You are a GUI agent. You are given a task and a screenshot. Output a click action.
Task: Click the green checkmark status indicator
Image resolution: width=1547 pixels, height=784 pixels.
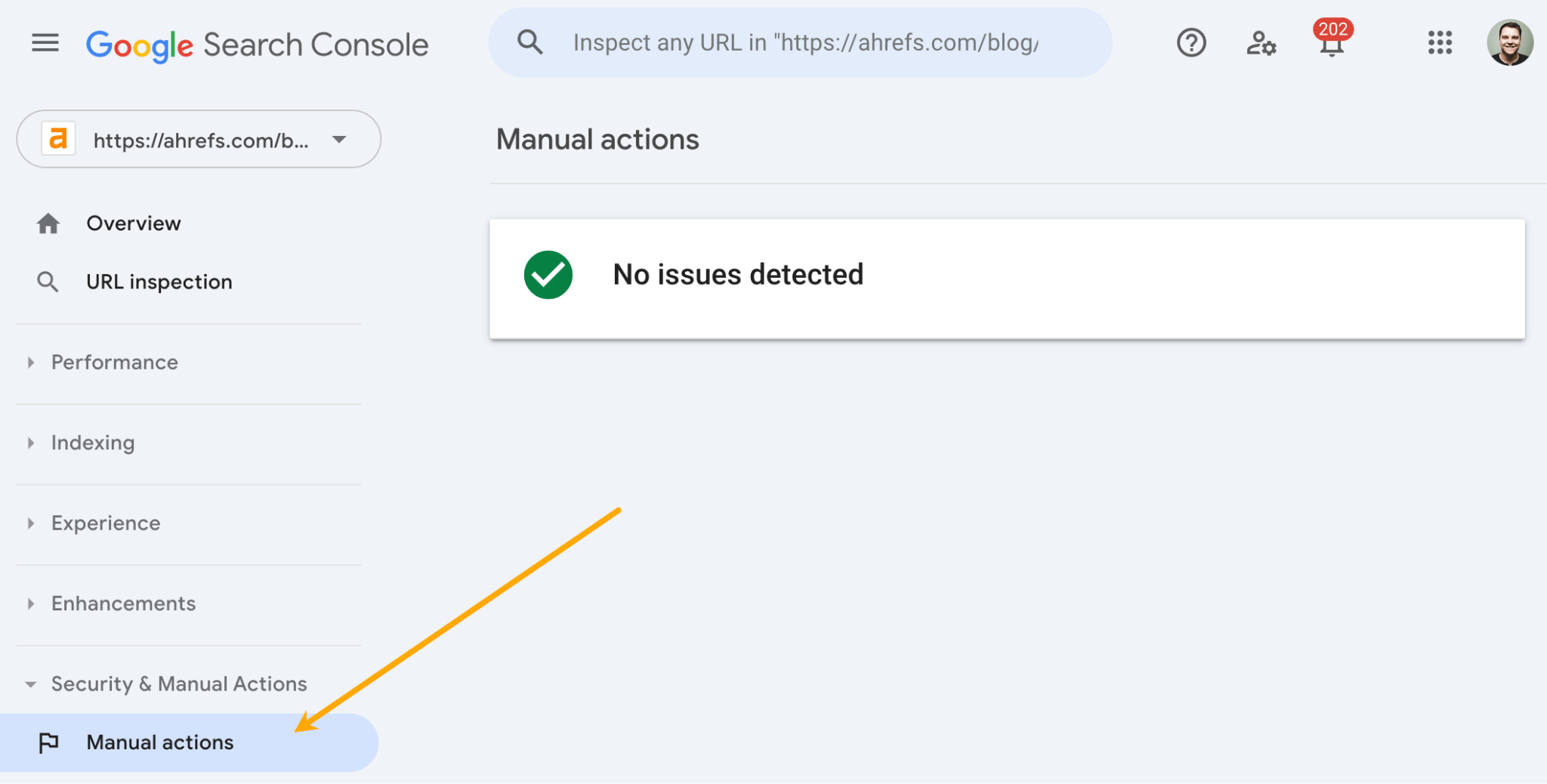(548, 274)
